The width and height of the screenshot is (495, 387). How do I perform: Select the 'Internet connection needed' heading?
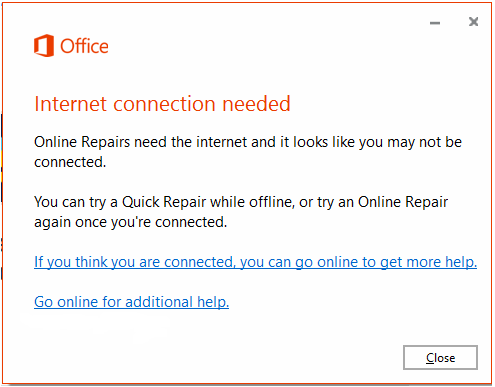point(162,104)
